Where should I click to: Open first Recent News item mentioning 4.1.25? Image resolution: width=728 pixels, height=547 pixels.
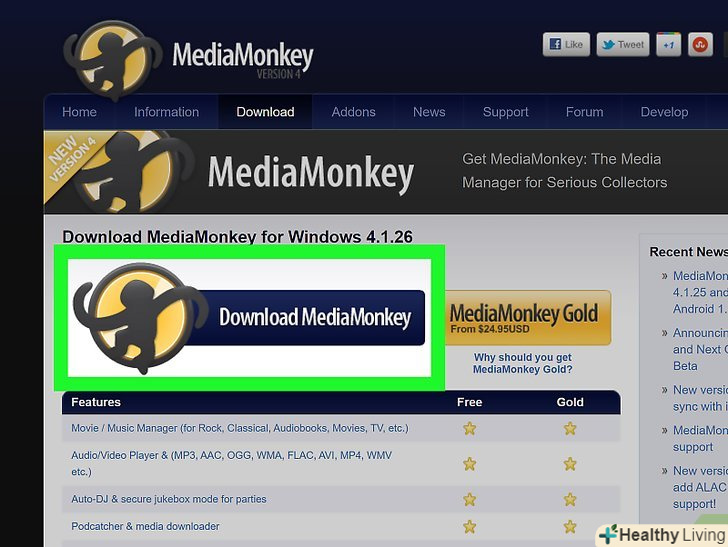[x=700, y=292]
